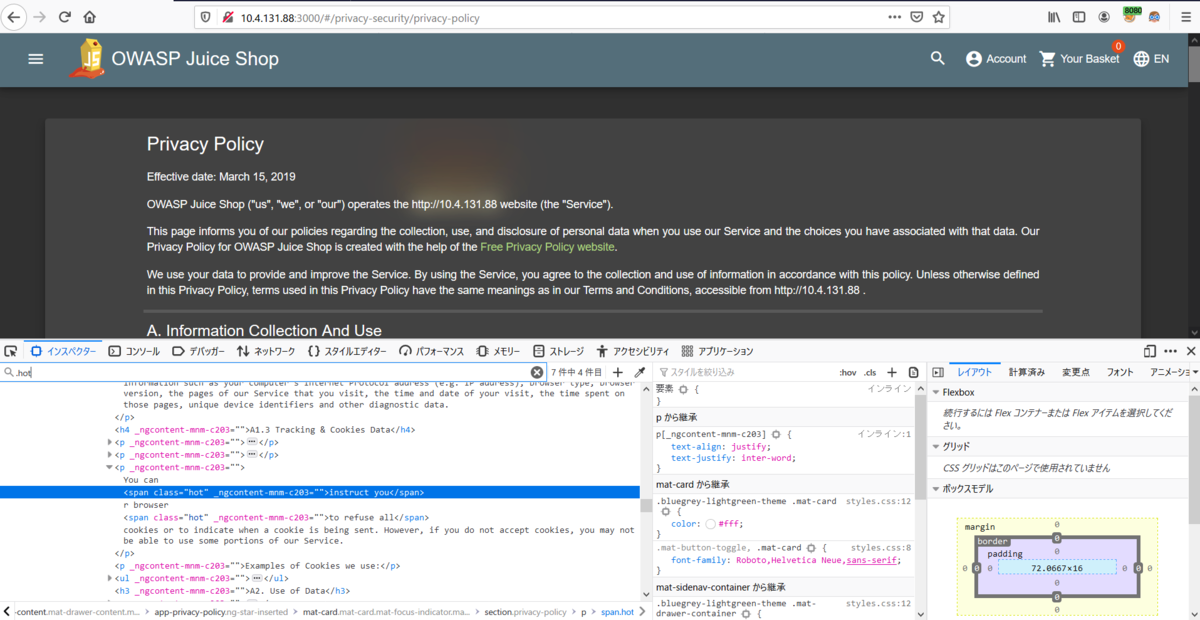Image resolution: width=1200 pixels, height=620 pixels.
Task: Switch to the デバッガー tab
Action: (x=199, y=351)
